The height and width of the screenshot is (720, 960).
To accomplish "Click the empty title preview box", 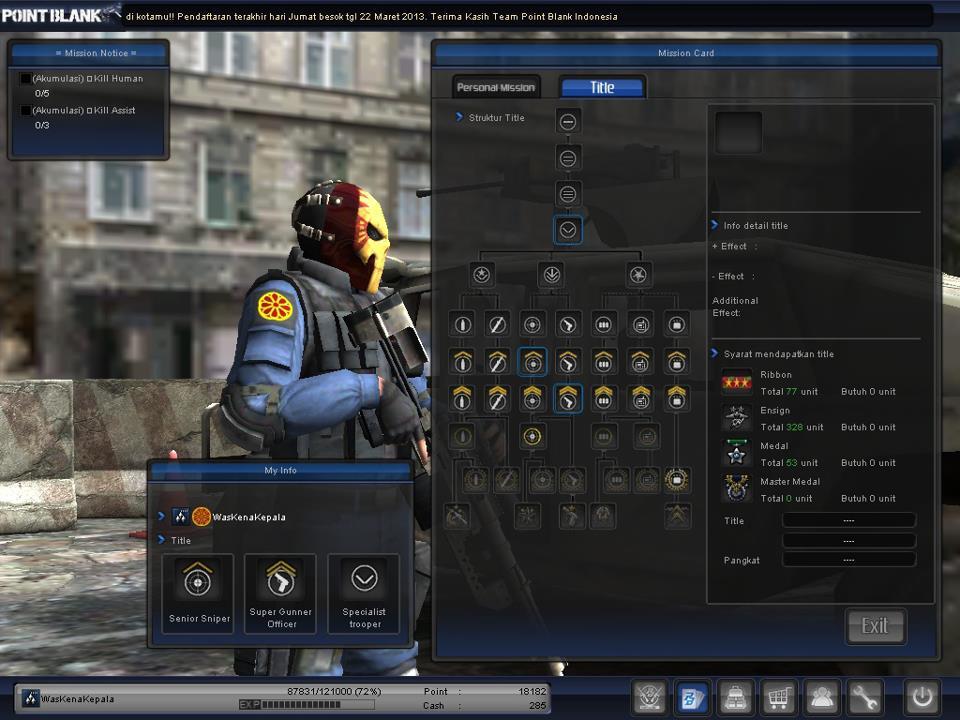I will 739,132.
